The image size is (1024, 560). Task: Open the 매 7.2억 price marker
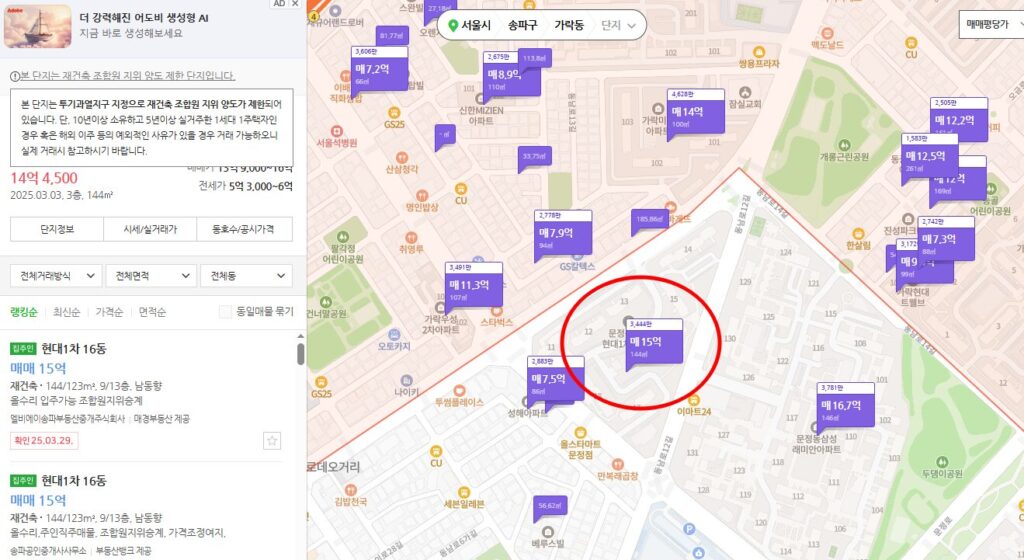coord(379,69)
